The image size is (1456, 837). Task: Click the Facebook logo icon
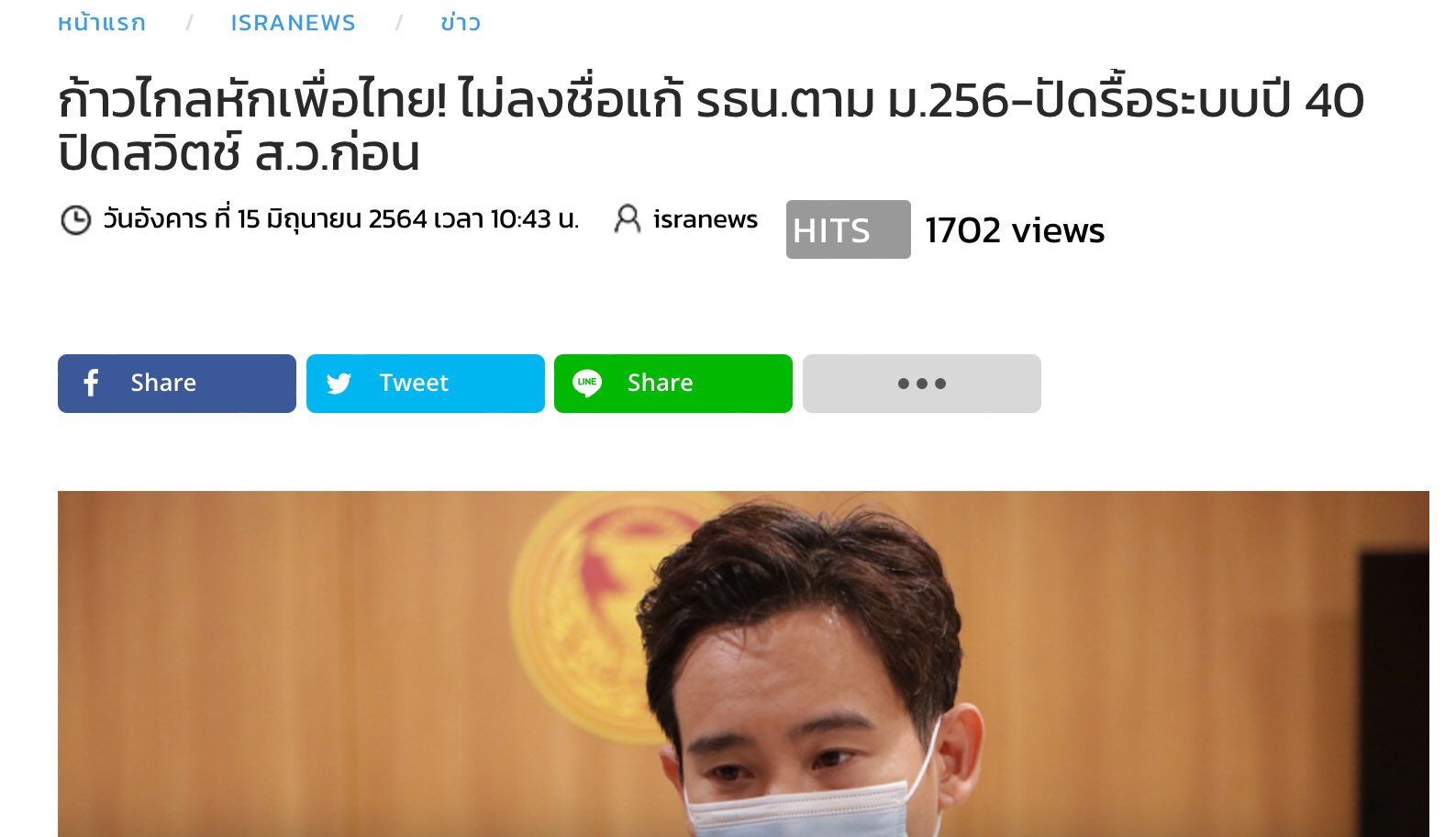(x=91, y=383)
